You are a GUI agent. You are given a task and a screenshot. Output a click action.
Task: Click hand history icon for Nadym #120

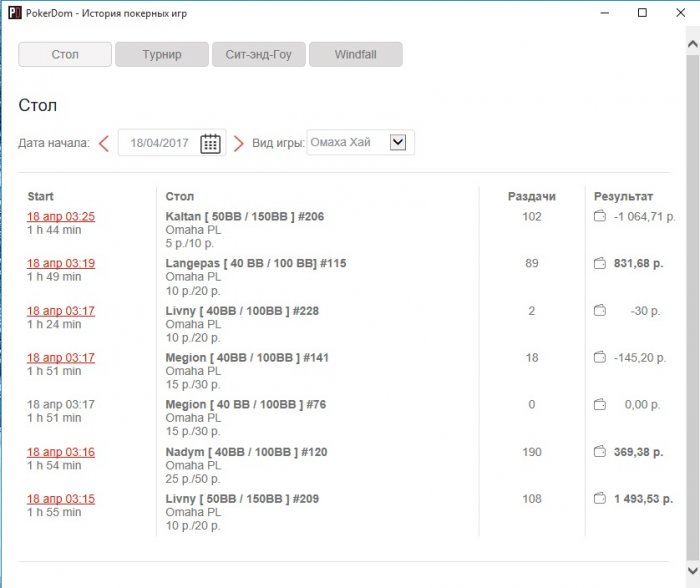[x=600, y=452]
